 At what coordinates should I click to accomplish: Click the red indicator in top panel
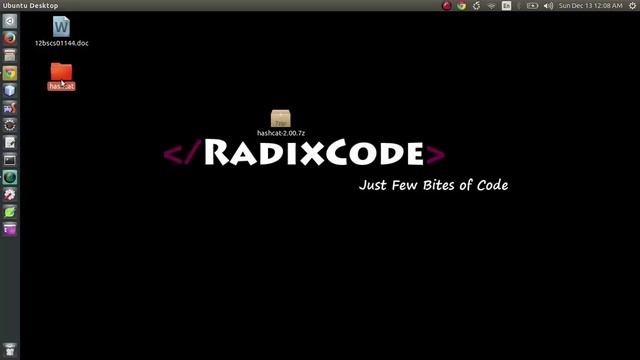pos(447,6)
